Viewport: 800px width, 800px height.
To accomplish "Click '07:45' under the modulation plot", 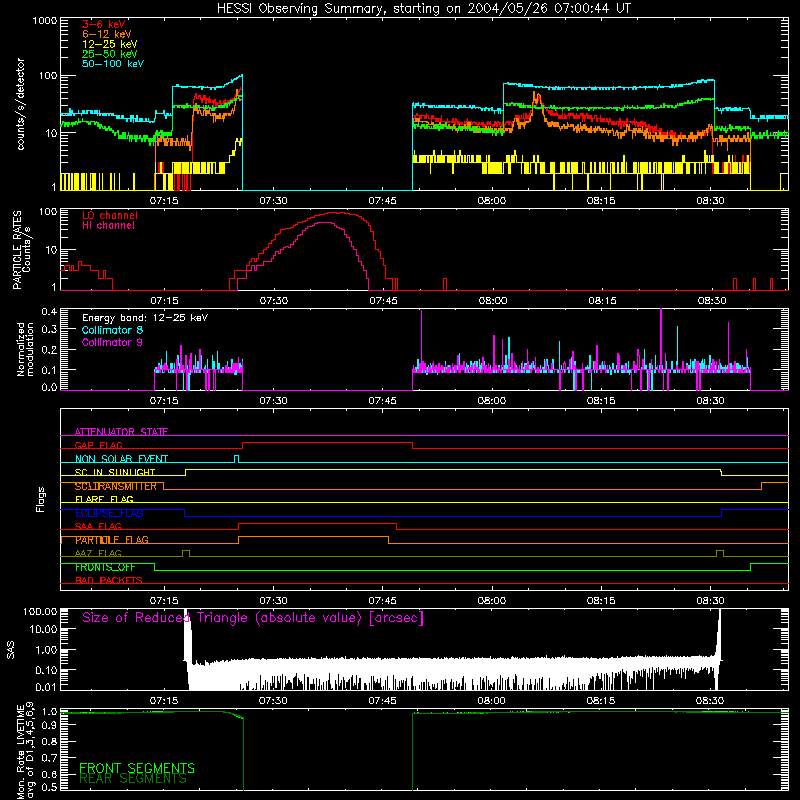I will [383, 401].
